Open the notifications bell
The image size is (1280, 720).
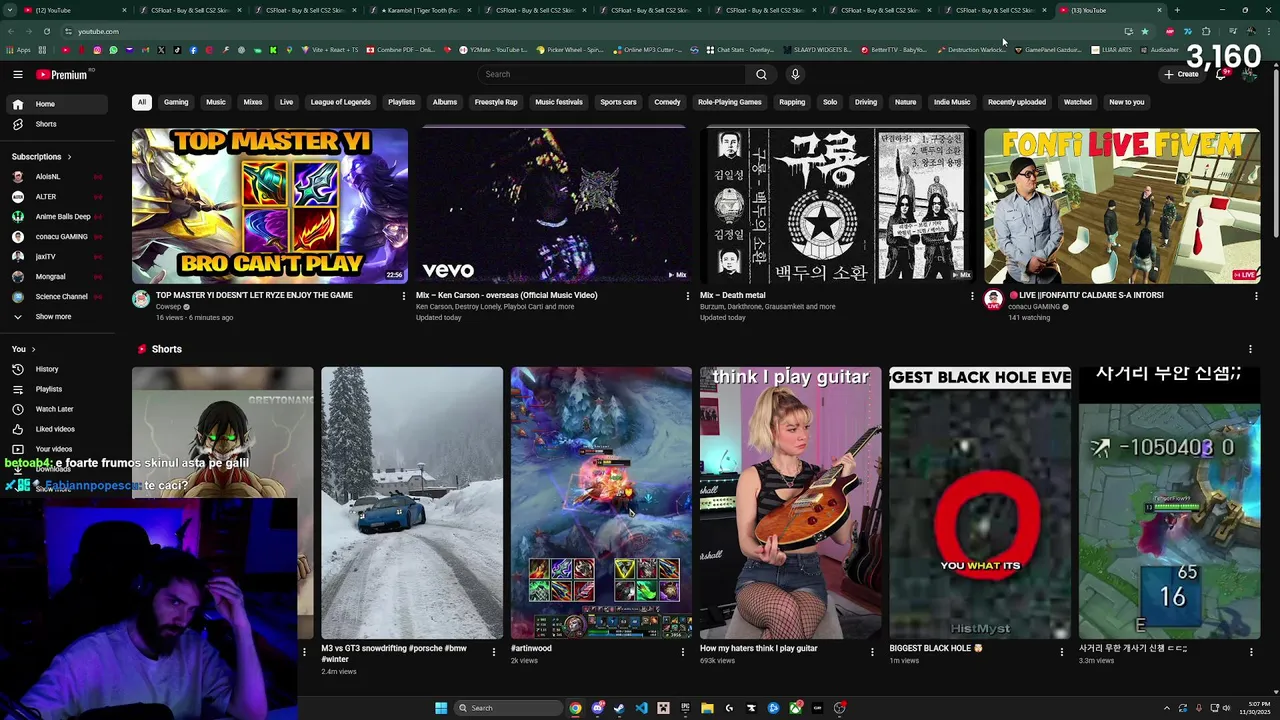(1221, 74)
